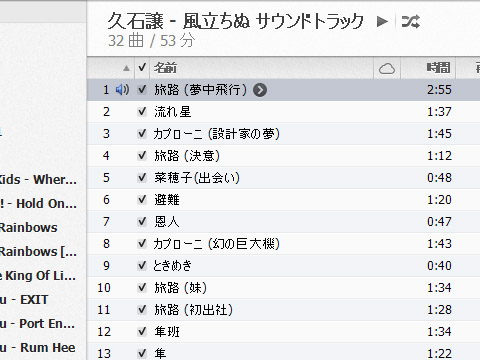
Task: Toggle the header check-all checkbox
Action: (x=142, y=68)
